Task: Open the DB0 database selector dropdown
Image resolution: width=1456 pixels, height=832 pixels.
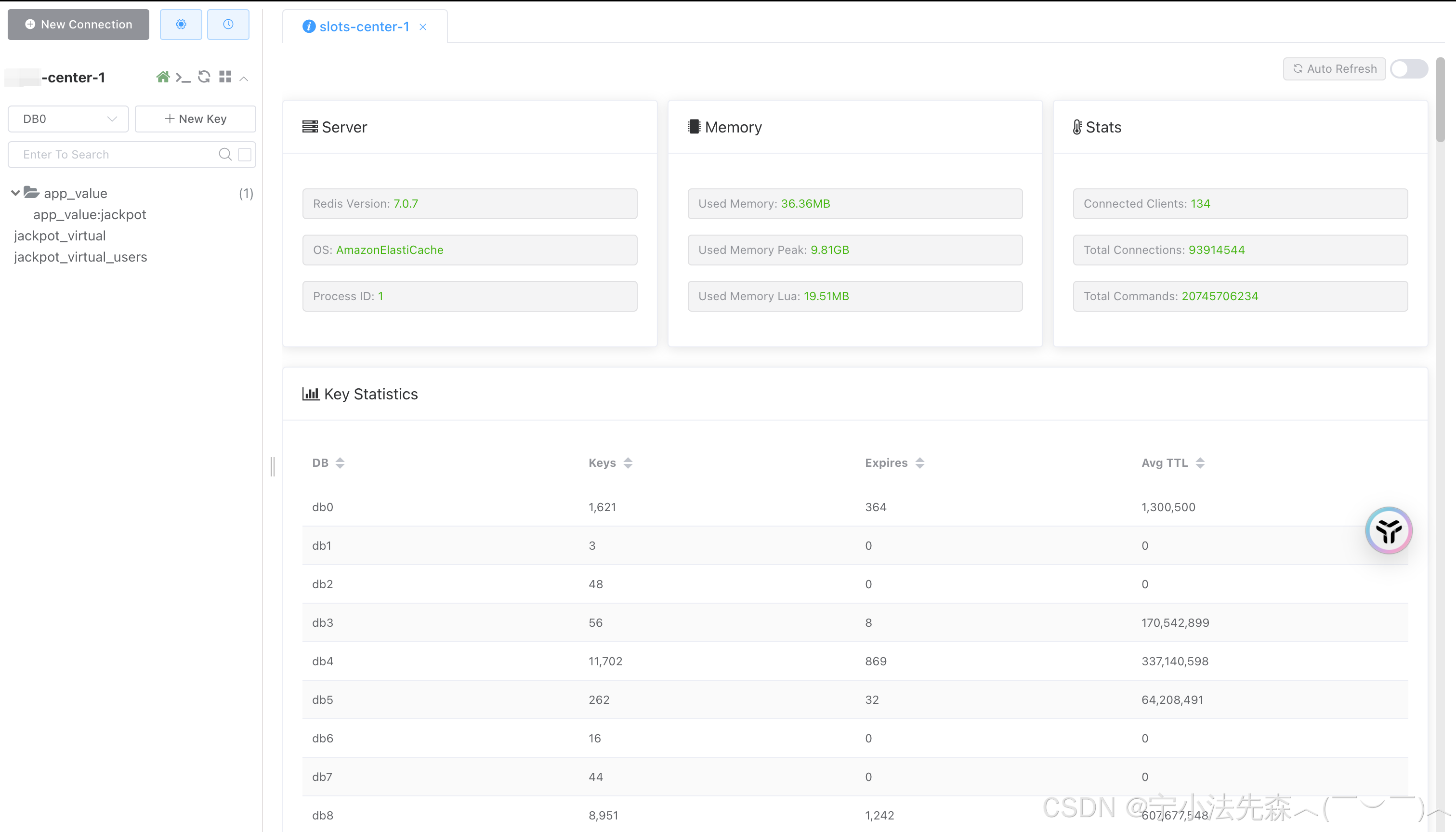Action: click(67, 119)
